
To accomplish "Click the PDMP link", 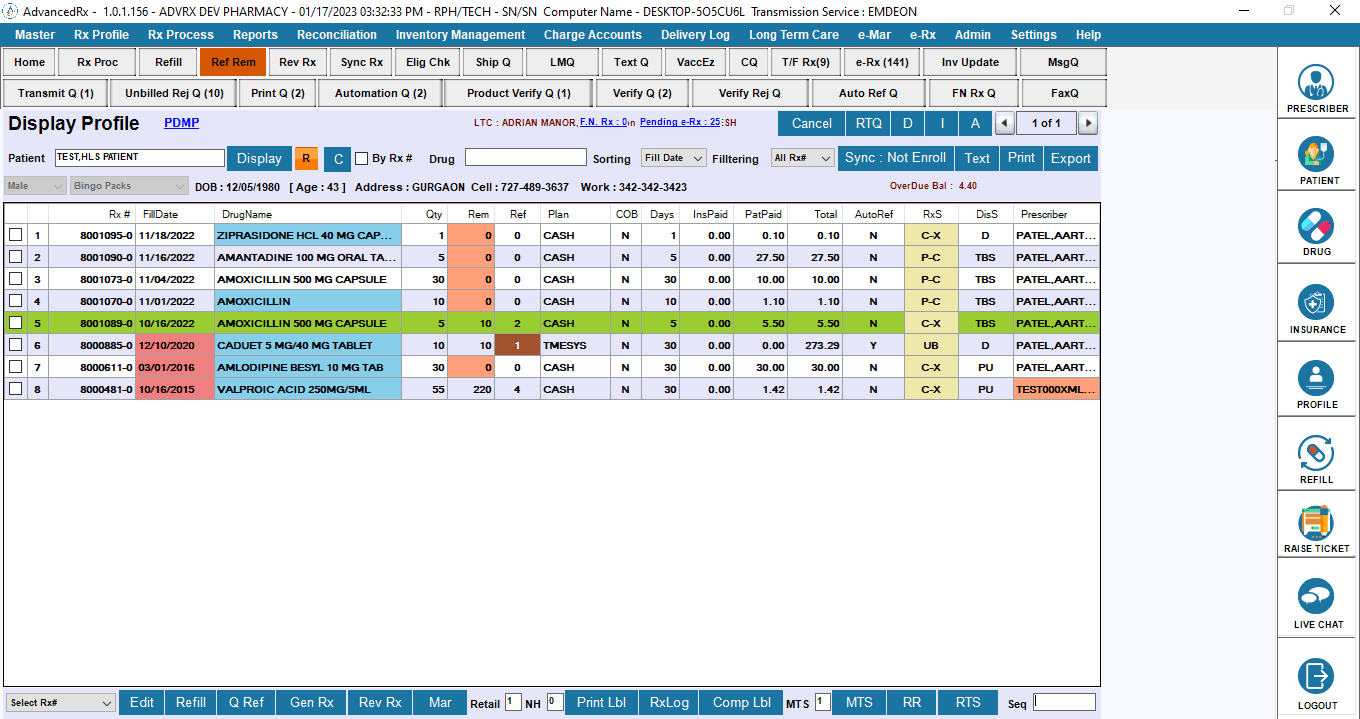I will [x=181, y=123].
